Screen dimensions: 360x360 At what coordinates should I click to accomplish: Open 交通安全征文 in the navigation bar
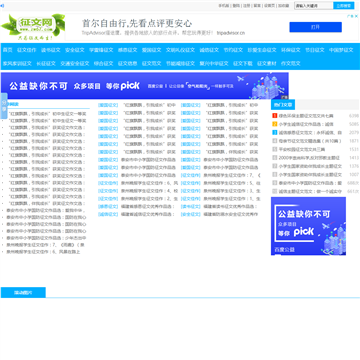[75, 63]
